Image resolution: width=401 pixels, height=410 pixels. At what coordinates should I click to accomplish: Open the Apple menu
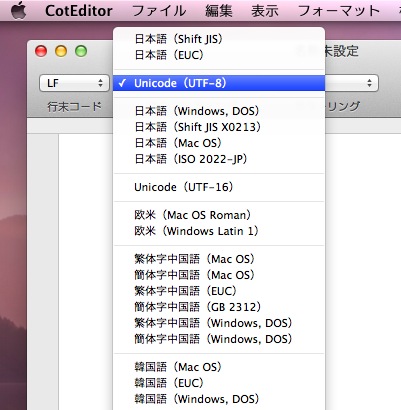point(19,10)
